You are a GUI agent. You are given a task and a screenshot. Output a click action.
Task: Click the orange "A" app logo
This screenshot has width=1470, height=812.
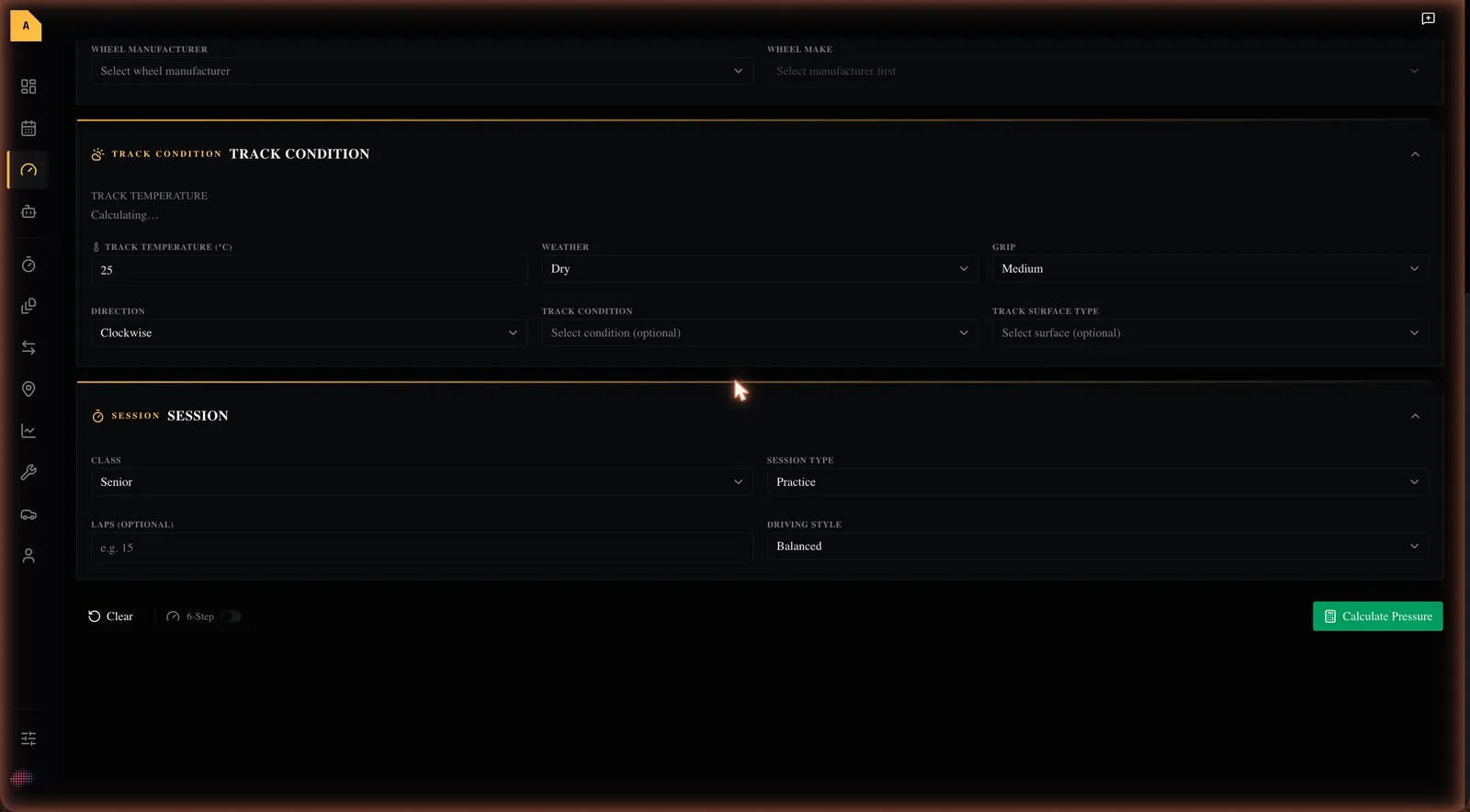(x=26, y=27)
